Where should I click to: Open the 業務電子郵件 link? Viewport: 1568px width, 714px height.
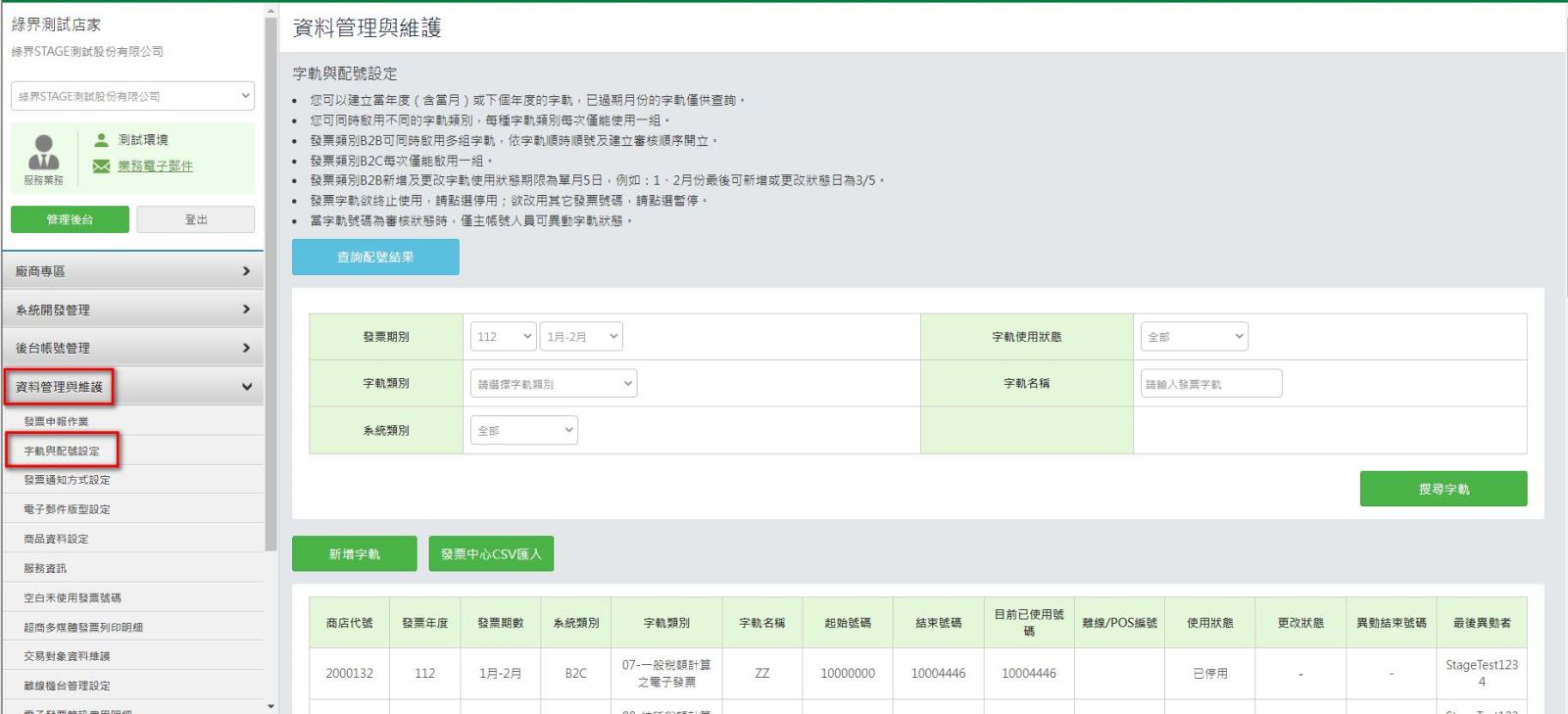point(155,167)
